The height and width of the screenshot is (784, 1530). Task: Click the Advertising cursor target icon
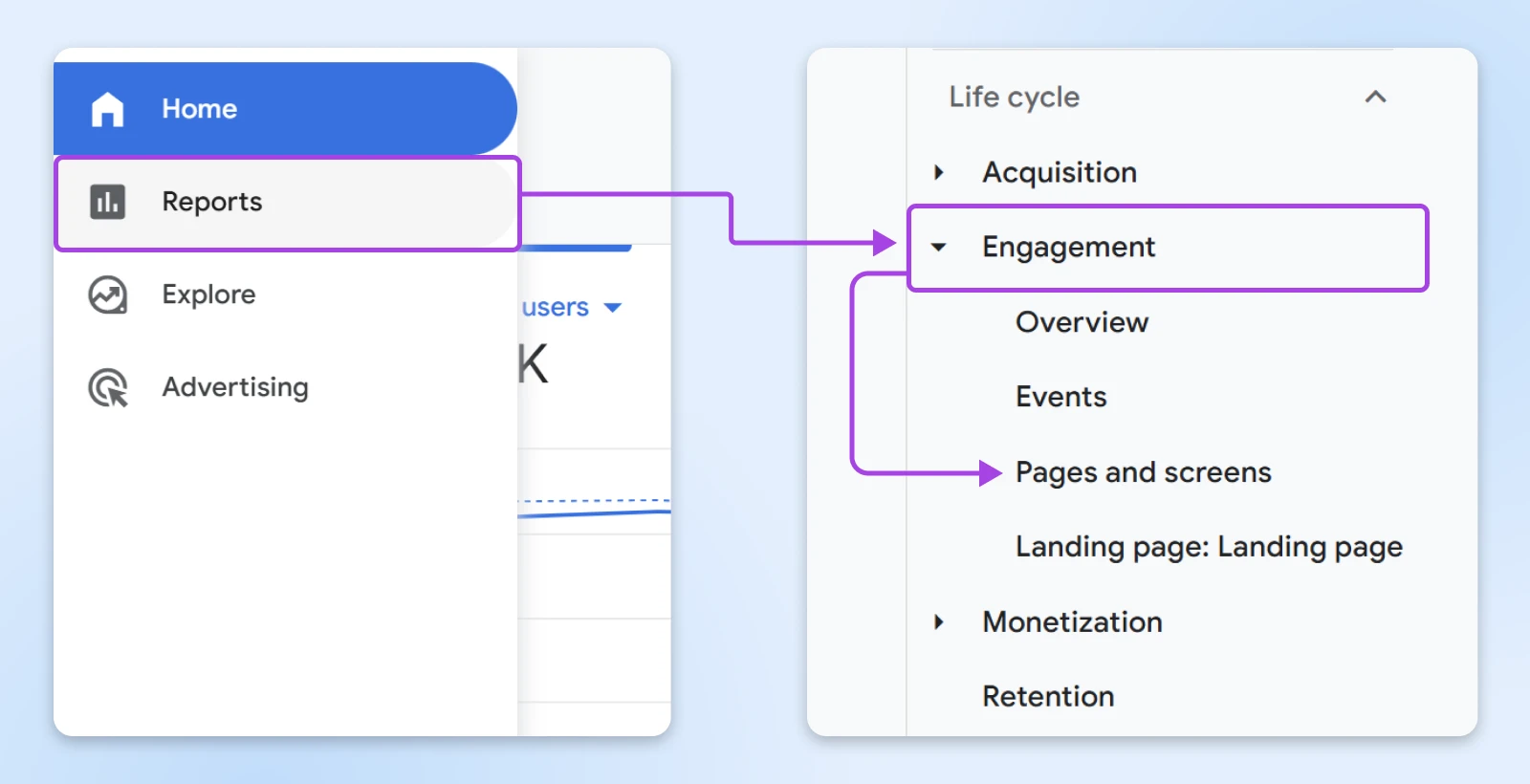coord(107,388)
